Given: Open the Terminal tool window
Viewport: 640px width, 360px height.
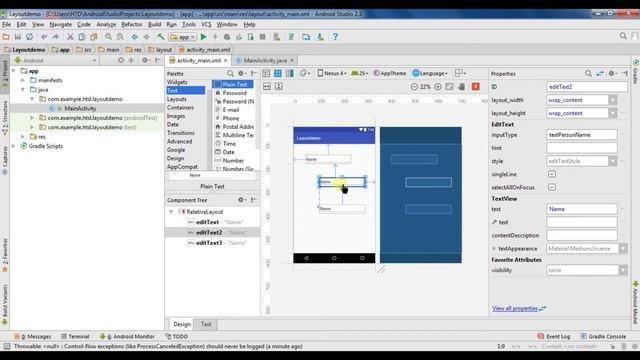Looking at the screenshot, I should click(75, 336).
